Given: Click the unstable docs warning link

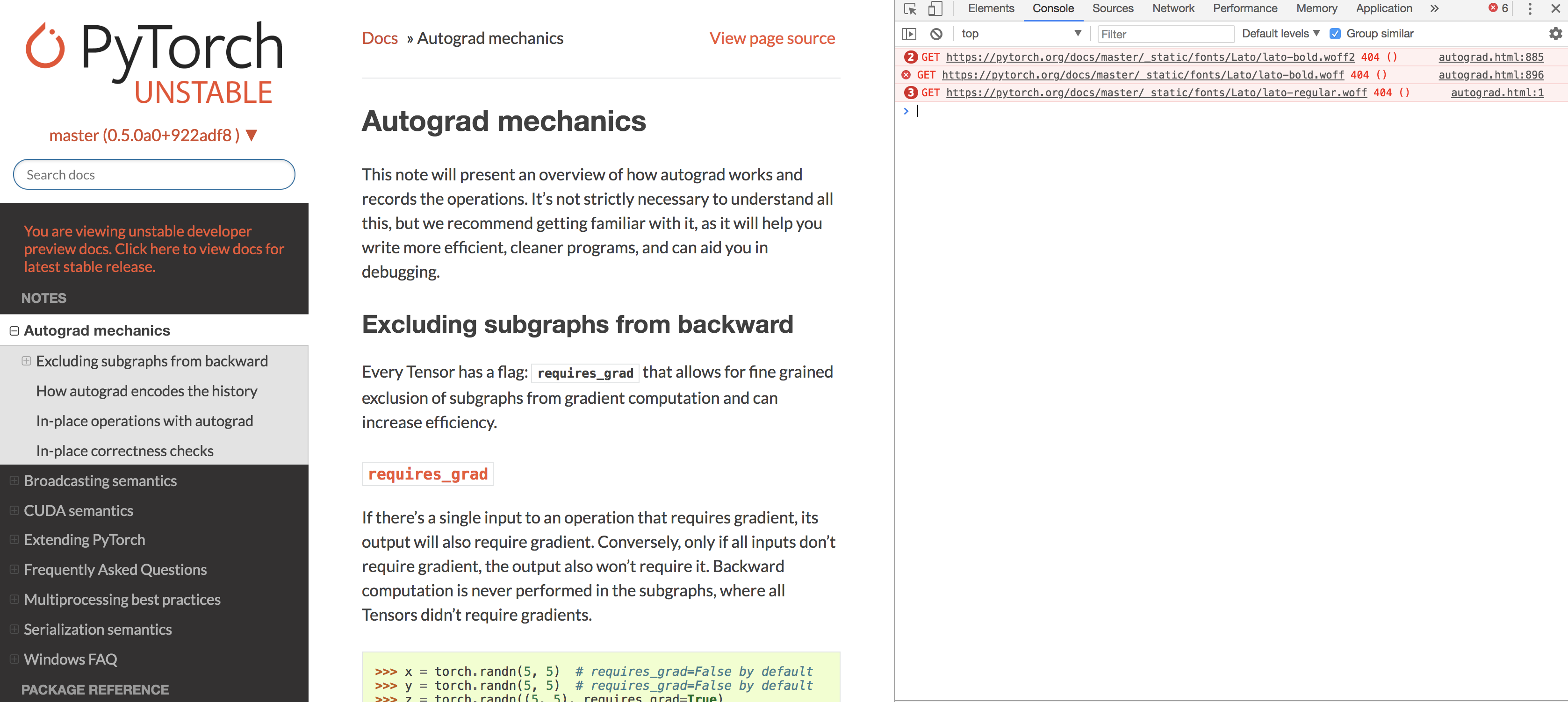Looking at the screenshot, I should pos(154,249).
